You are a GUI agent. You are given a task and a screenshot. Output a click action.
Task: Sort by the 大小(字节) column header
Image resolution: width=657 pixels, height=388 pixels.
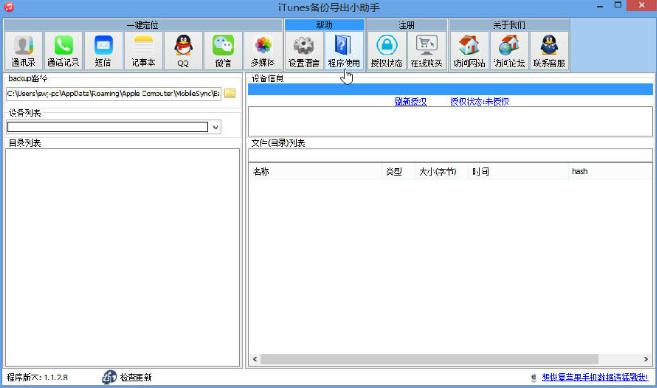tap(441, 171)
